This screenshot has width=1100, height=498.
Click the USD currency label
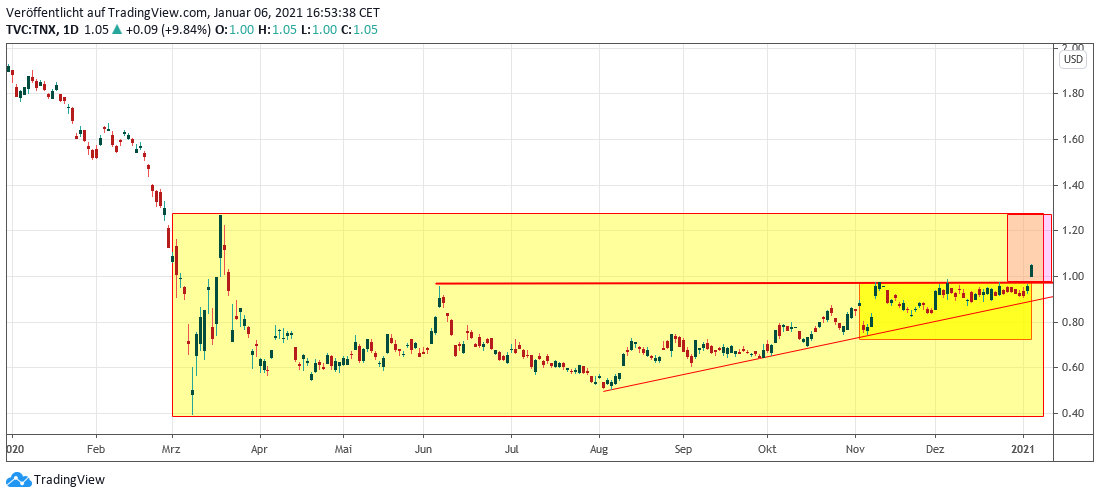(1073, 60)
